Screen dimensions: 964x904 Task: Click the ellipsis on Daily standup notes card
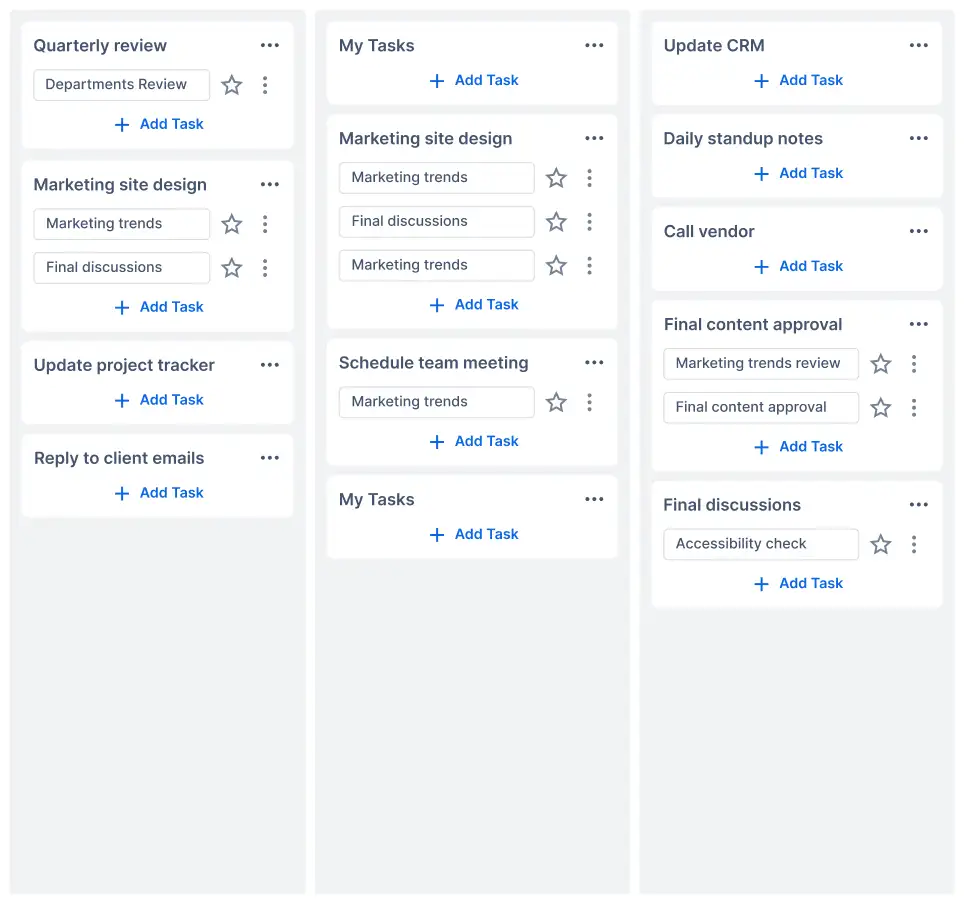918,138
